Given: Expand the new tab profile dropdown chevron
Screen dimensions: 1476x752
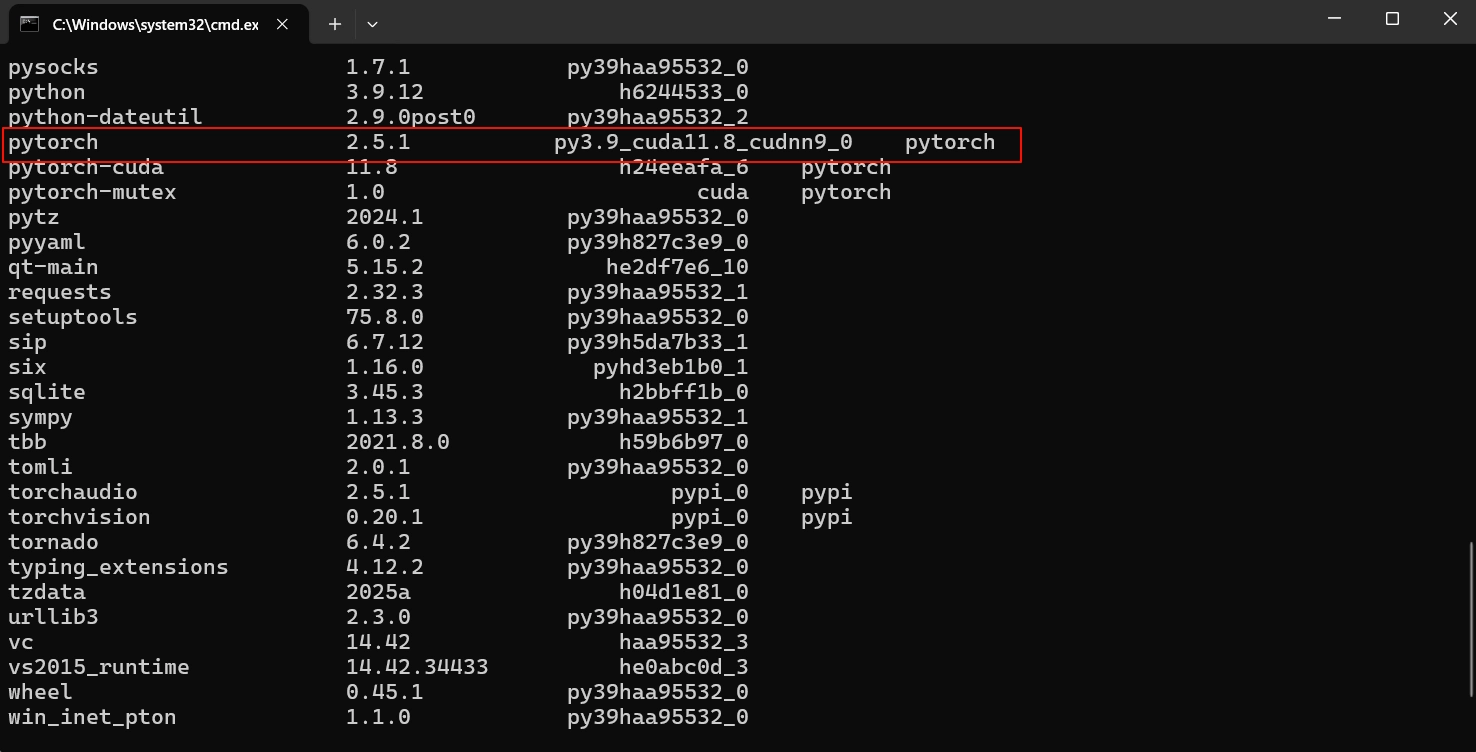Looking at the screenshot, I should tap(372, 24).
